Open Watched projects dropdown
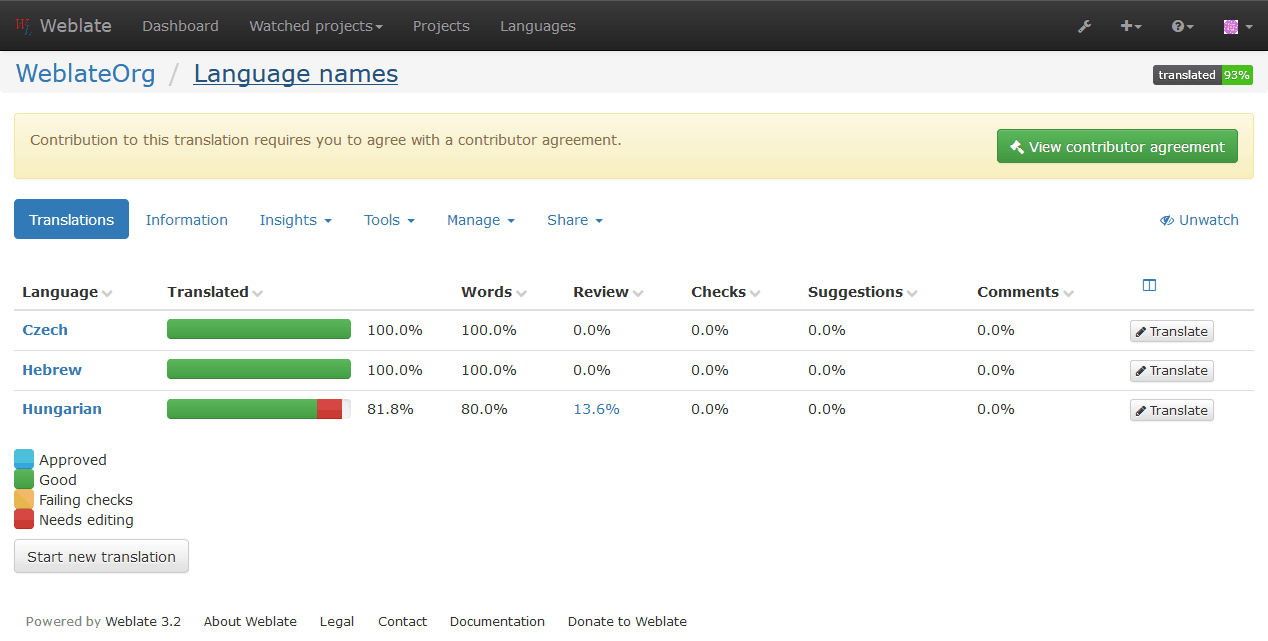Screen dimensions: 1268x641 point(316,26)
